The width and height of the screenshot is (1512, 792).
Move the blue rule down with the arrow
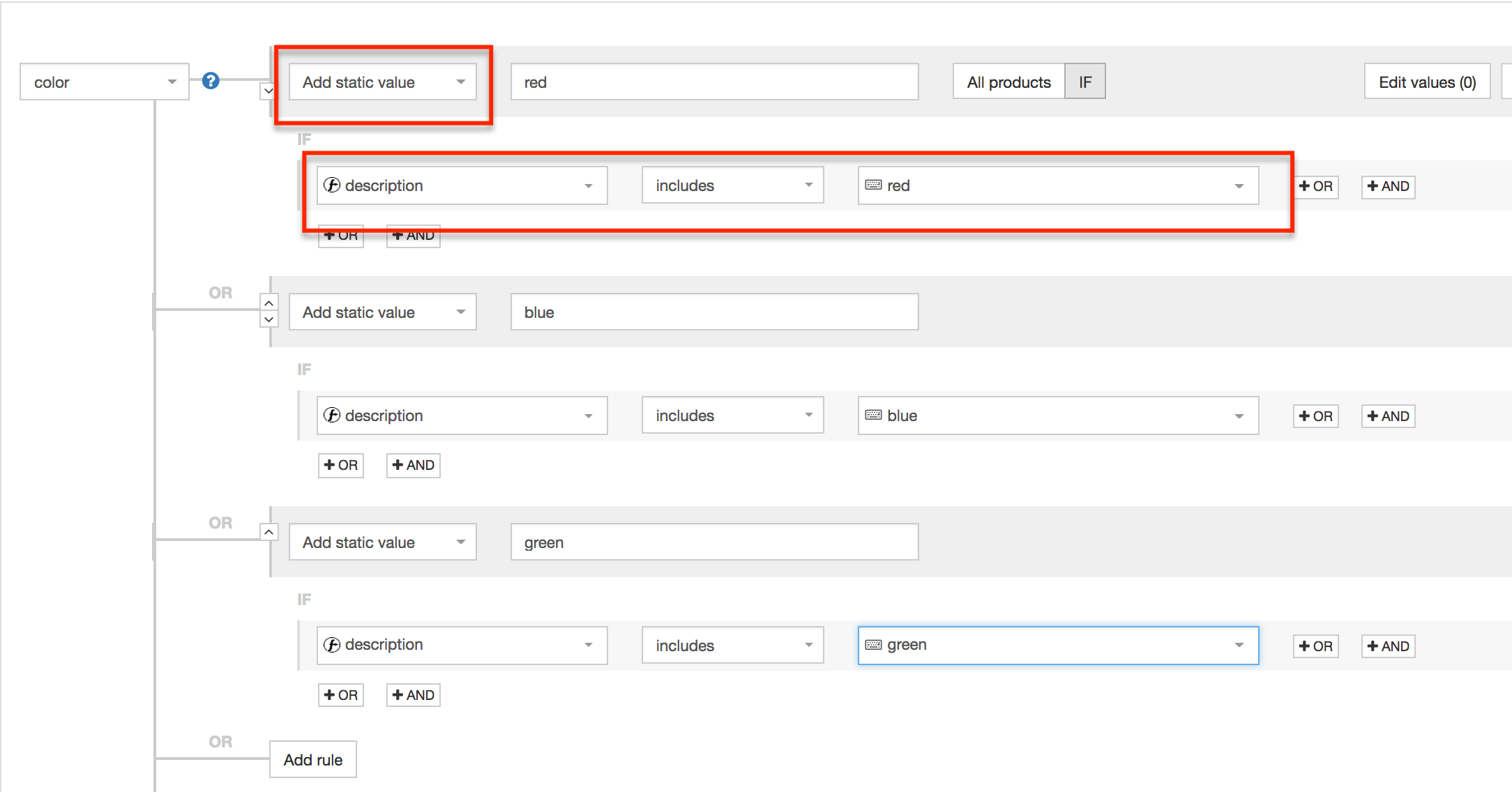[269, 319]
